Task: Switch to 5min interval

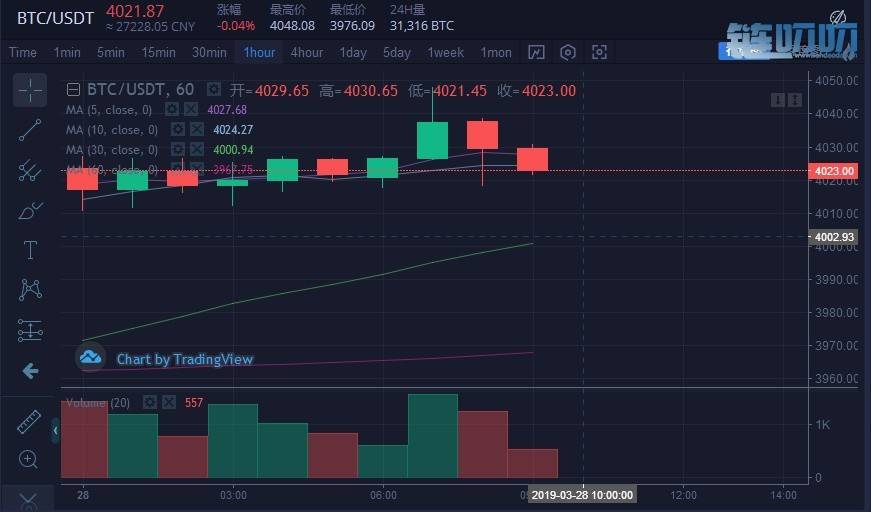Action: click(x=111, y=52)
